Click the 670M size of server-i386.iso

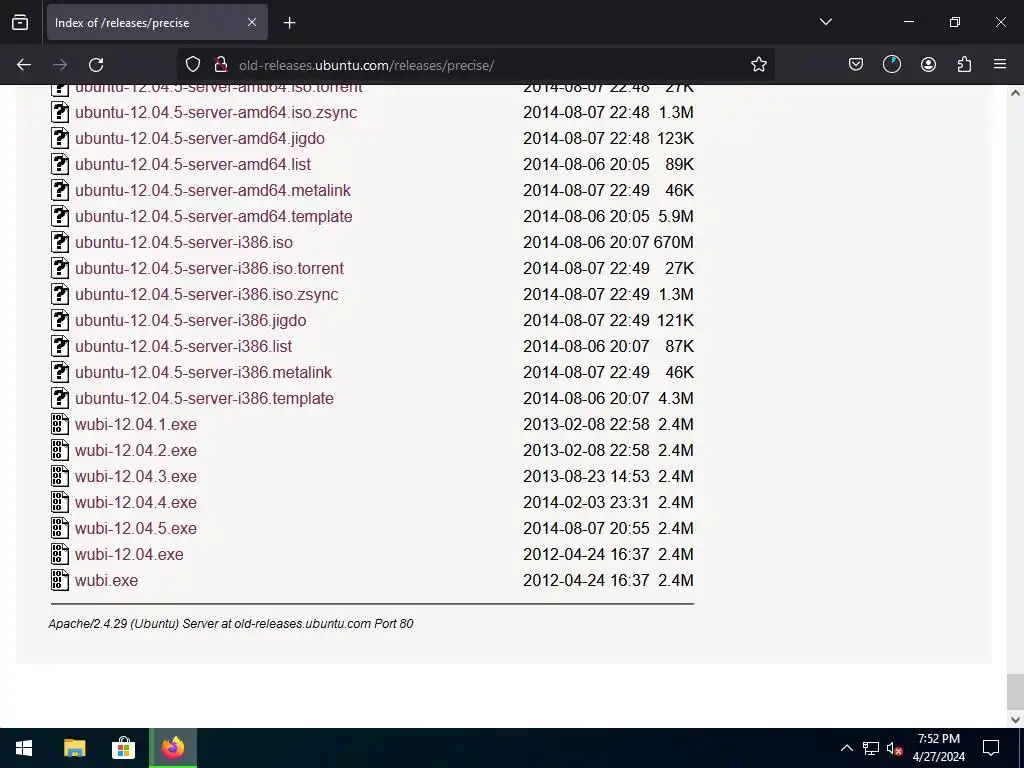tap(673, 242)
